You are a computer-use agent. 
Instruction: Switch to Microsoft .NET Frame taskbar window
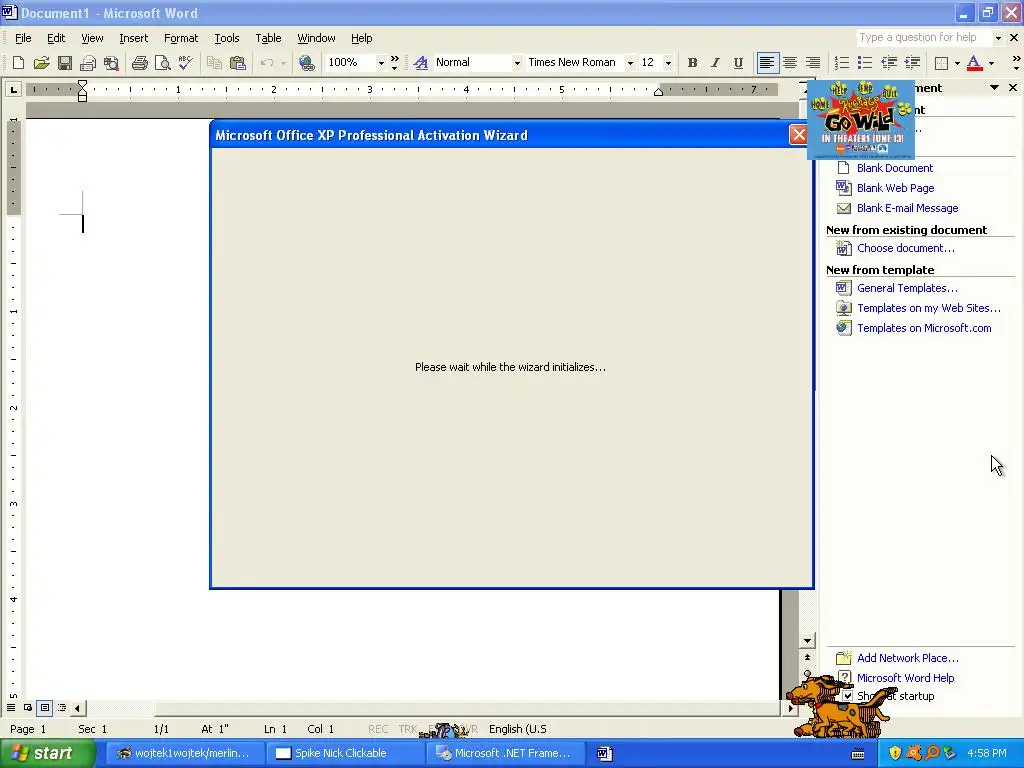pos(507,754)
